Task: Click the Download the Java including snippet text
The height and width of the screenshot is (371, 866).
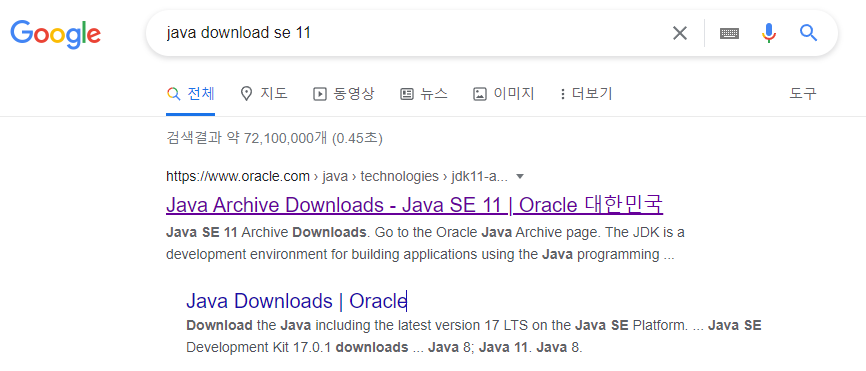Action: coord(474,337)
